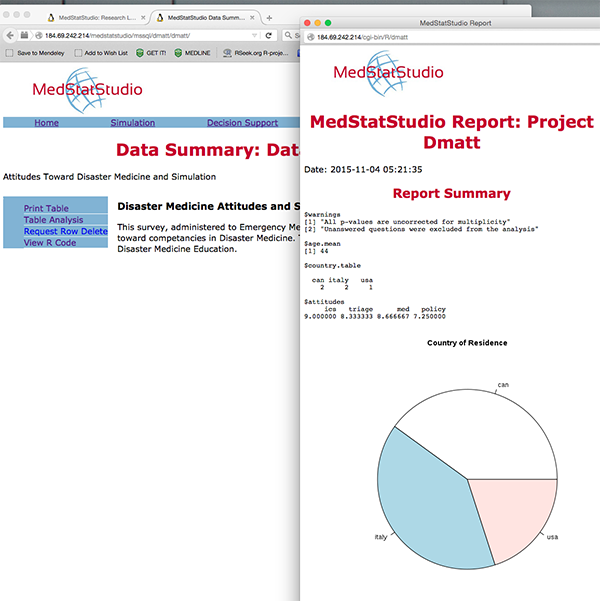Open the address bar history dropdown arrow
This screenshot has width=600, height=601.
pos(254,36)
